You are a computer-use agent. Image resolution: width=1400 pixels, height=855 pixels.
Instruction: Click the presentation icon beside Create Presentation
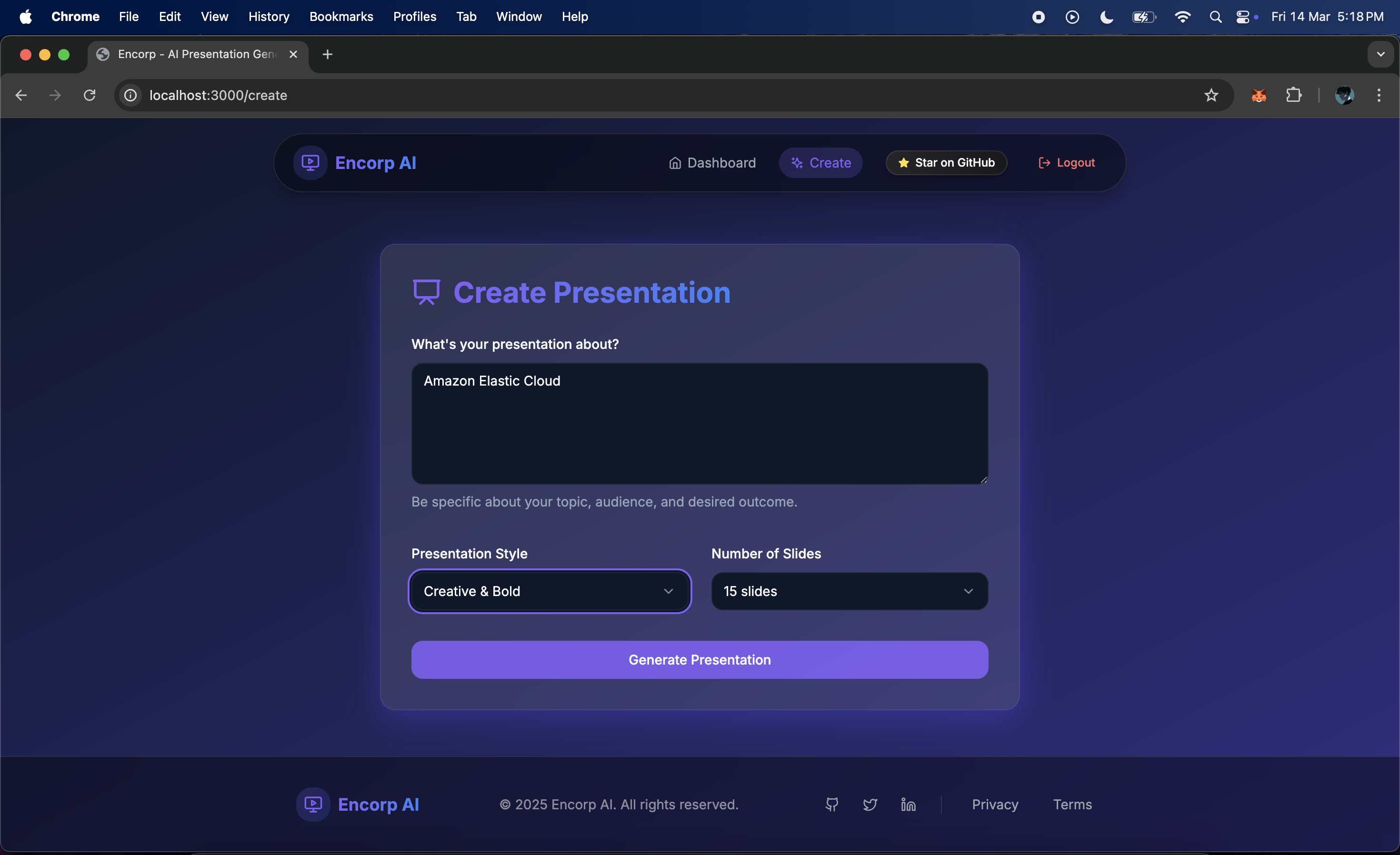point(426,293)
